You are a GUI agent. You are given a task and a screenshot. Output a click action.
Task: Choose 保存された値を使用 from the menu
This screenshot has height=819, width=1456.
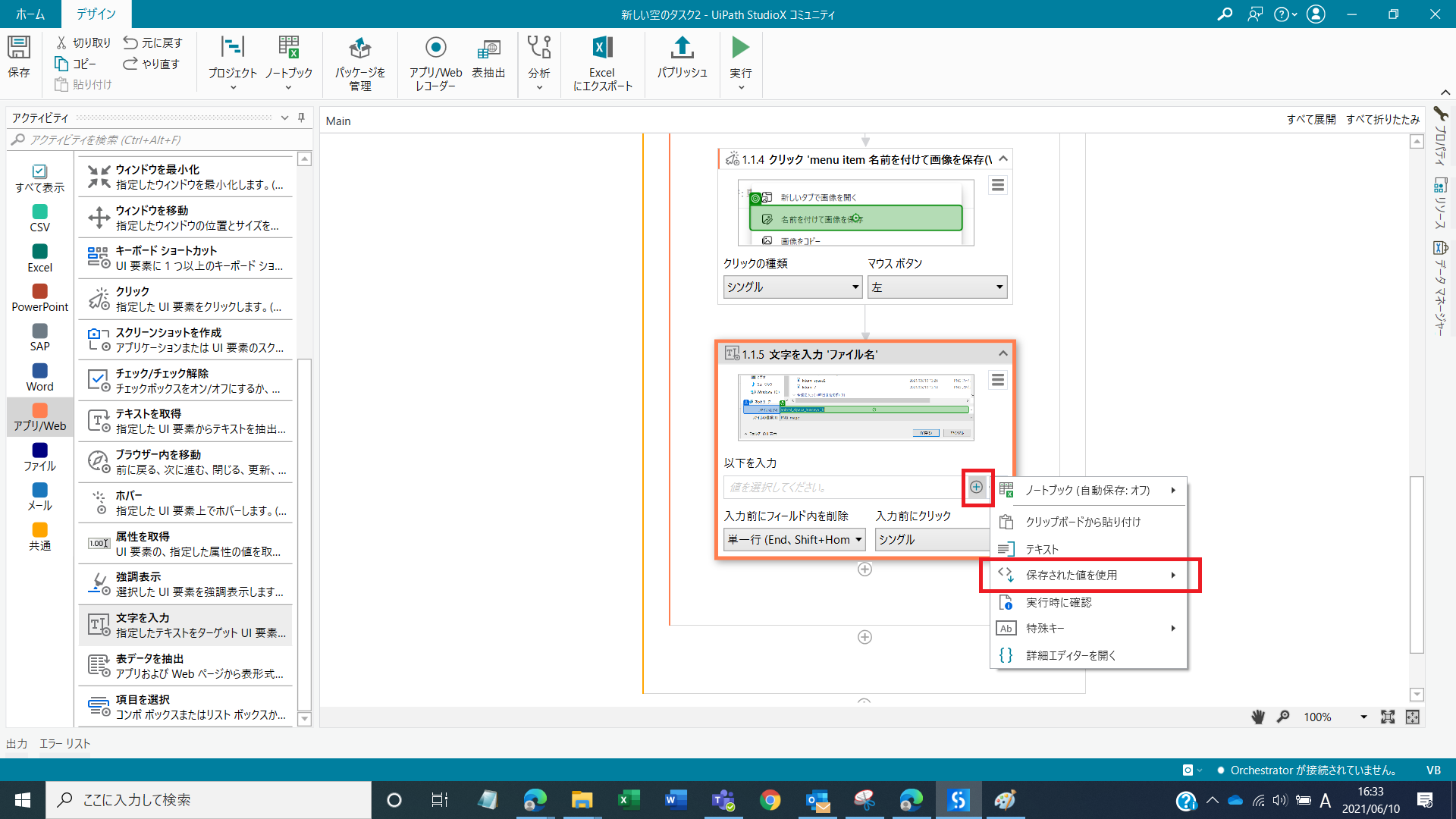pyautogui.click(x=1071, y=575)
